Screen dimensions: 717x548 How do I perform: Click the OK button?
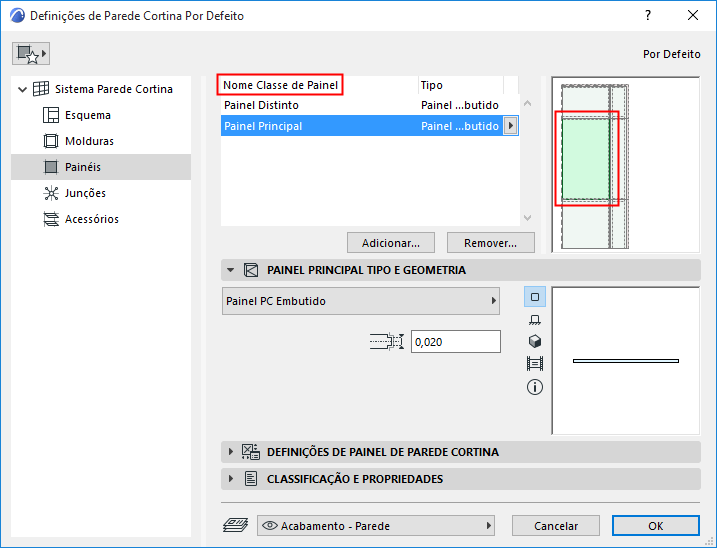(x=655, y=526)
